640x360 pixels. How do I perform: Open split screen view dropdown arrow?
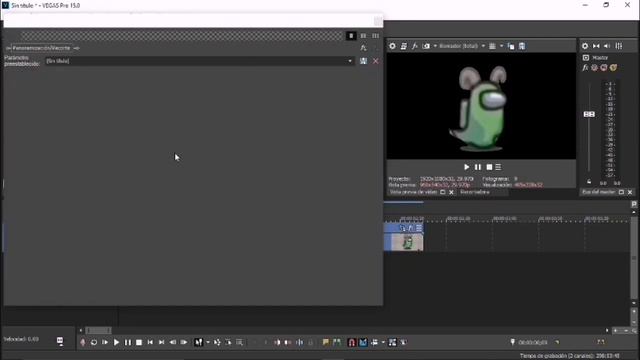[435, 46]
